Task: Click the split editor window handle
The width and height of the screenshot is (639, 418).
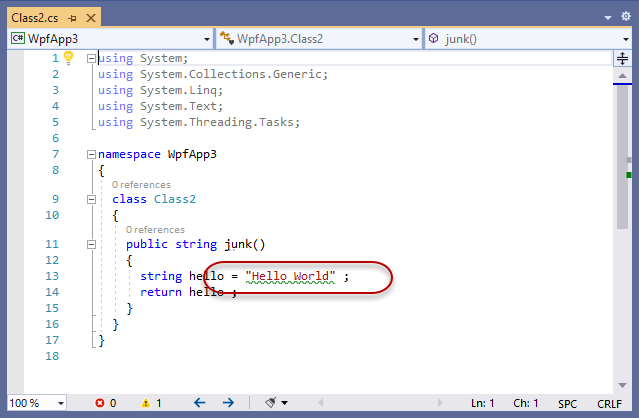Action: 621,58
